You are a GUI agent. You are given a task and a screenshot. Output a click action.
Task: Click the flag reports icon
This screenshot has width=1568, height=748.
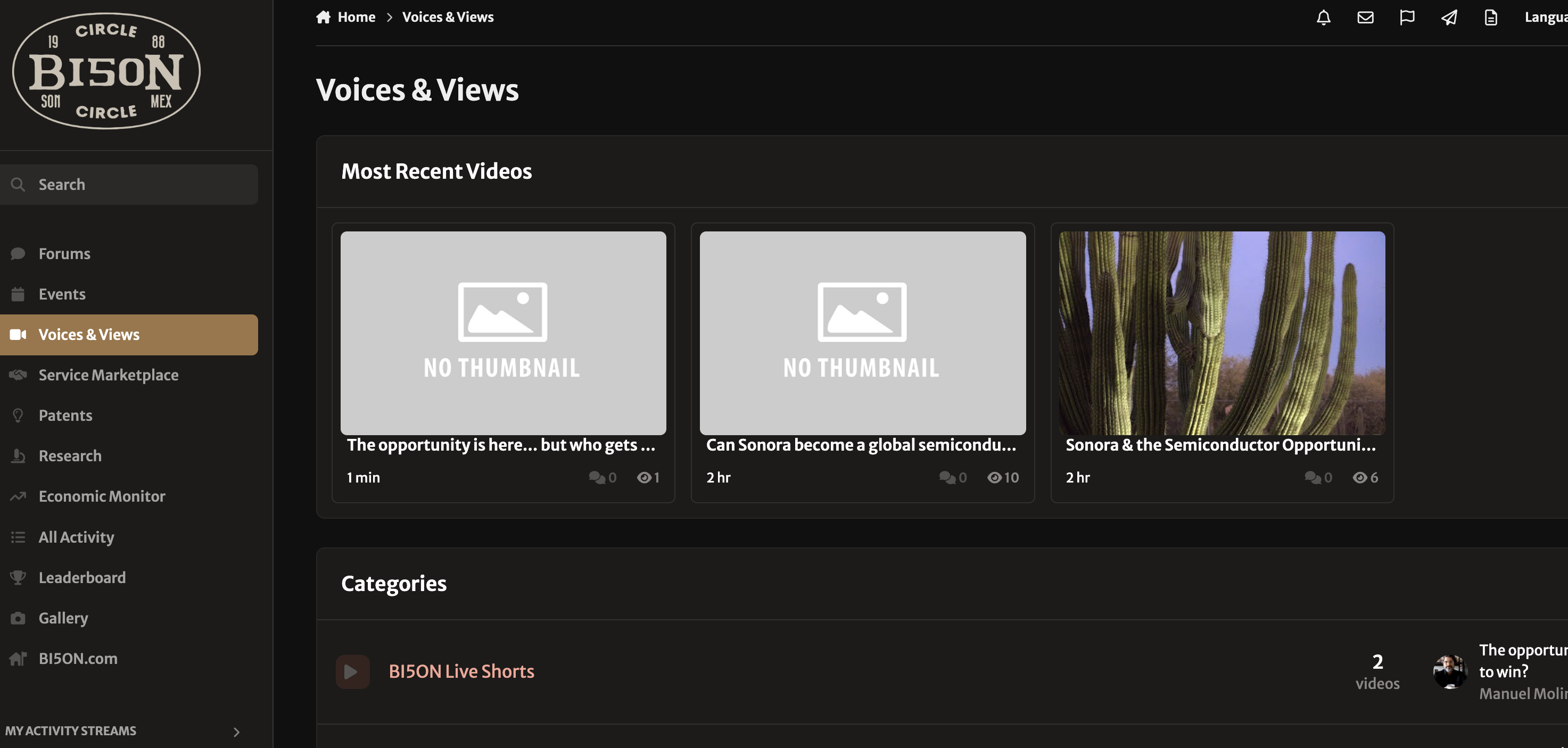pos(1407,17)
